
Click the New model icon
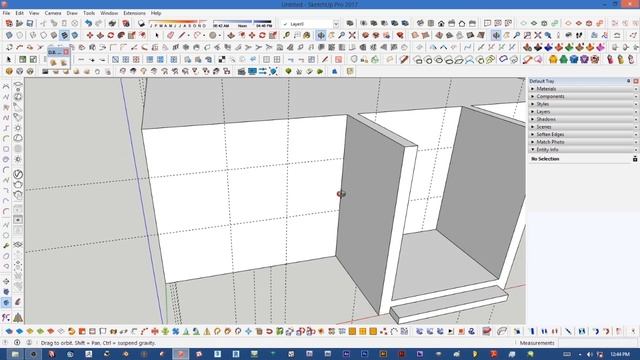tap(9, 23)
